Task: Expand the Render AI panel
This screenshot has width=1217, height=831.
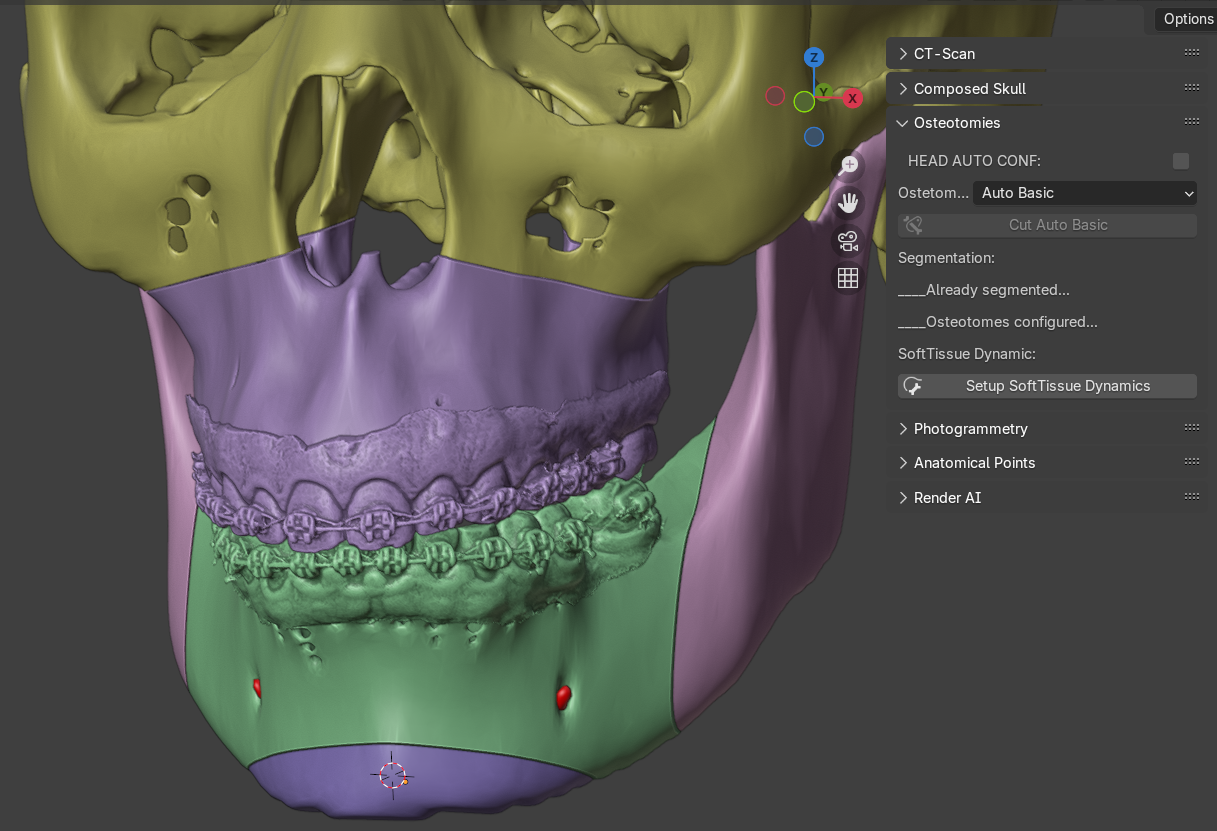Action: click(903, 497)
